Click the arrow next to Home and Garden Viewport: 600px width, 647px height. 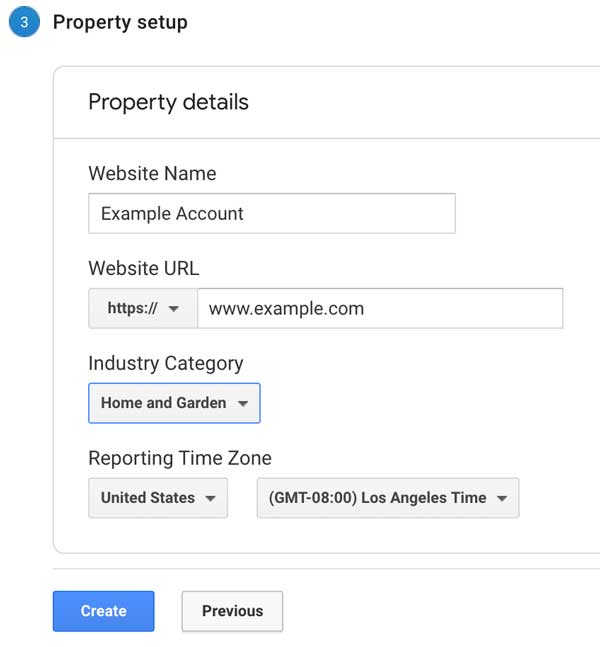[243, 404]
